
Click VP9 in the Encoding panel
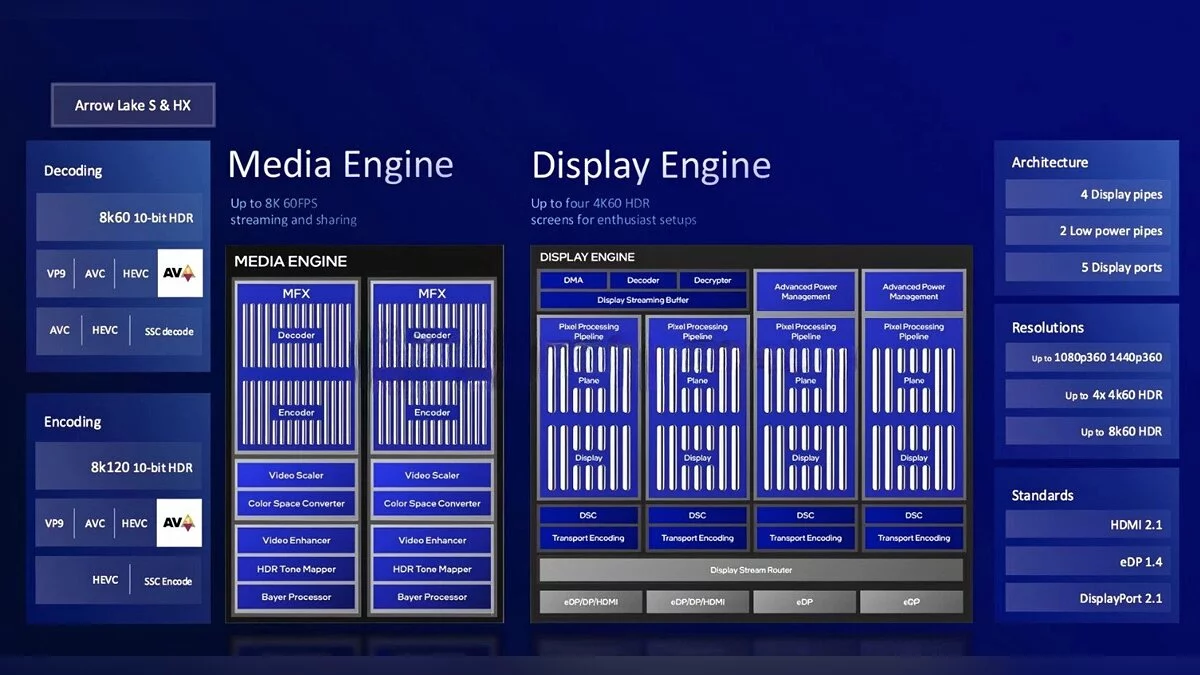click(x=55, y=523)
